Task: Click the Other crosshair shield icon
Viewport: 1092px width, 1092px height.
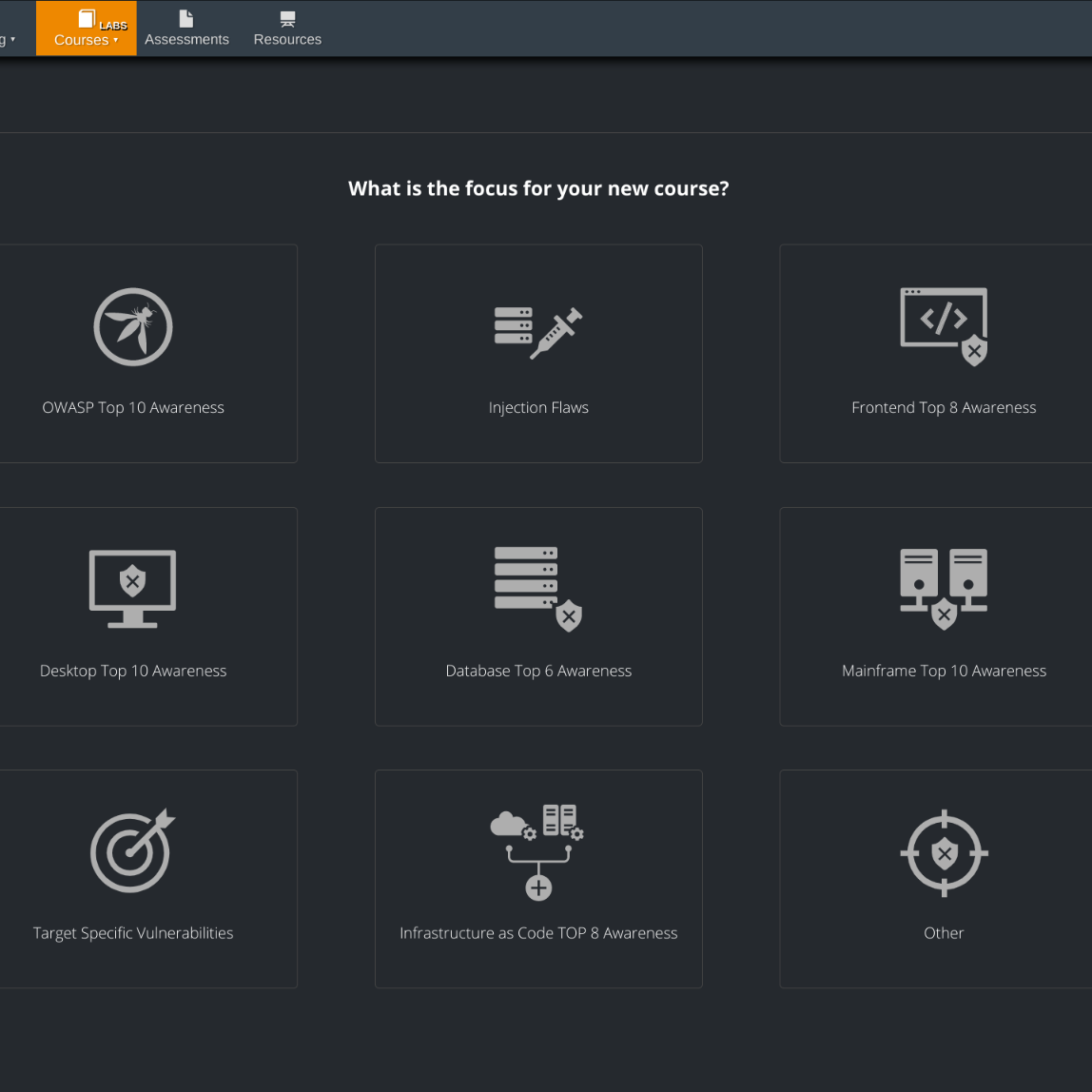Action: pos(944,852)
